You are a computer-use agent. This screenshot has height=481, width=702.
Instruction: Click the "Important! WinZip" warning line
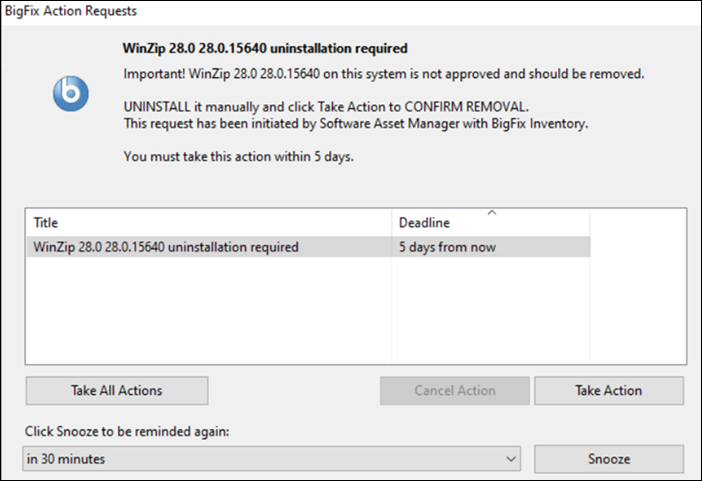[x=384, y=75]
